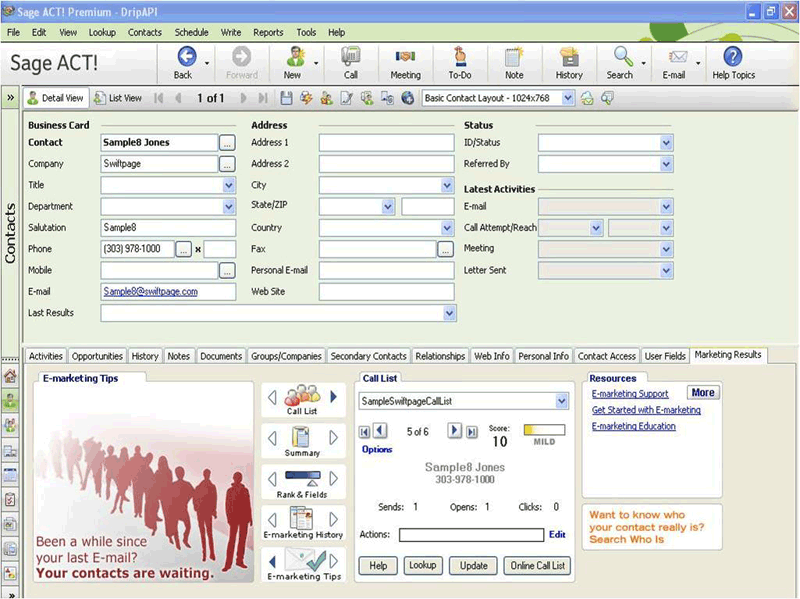Select the Marketing Results tab
Viewport: 800px width, 599px height.
[x=728, y=355]
